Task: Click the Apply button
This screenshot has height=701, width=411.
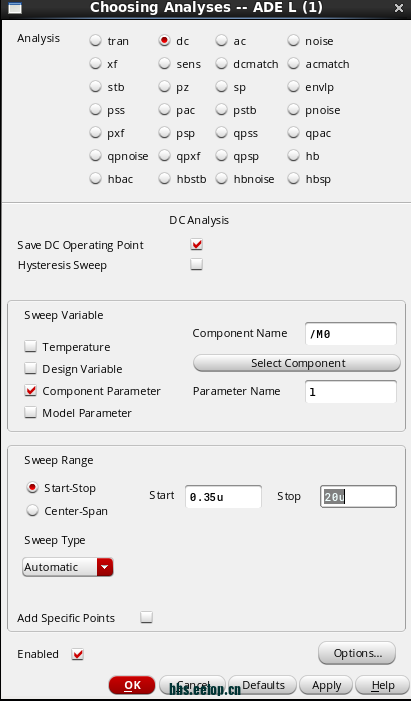Action: (326, 685)
